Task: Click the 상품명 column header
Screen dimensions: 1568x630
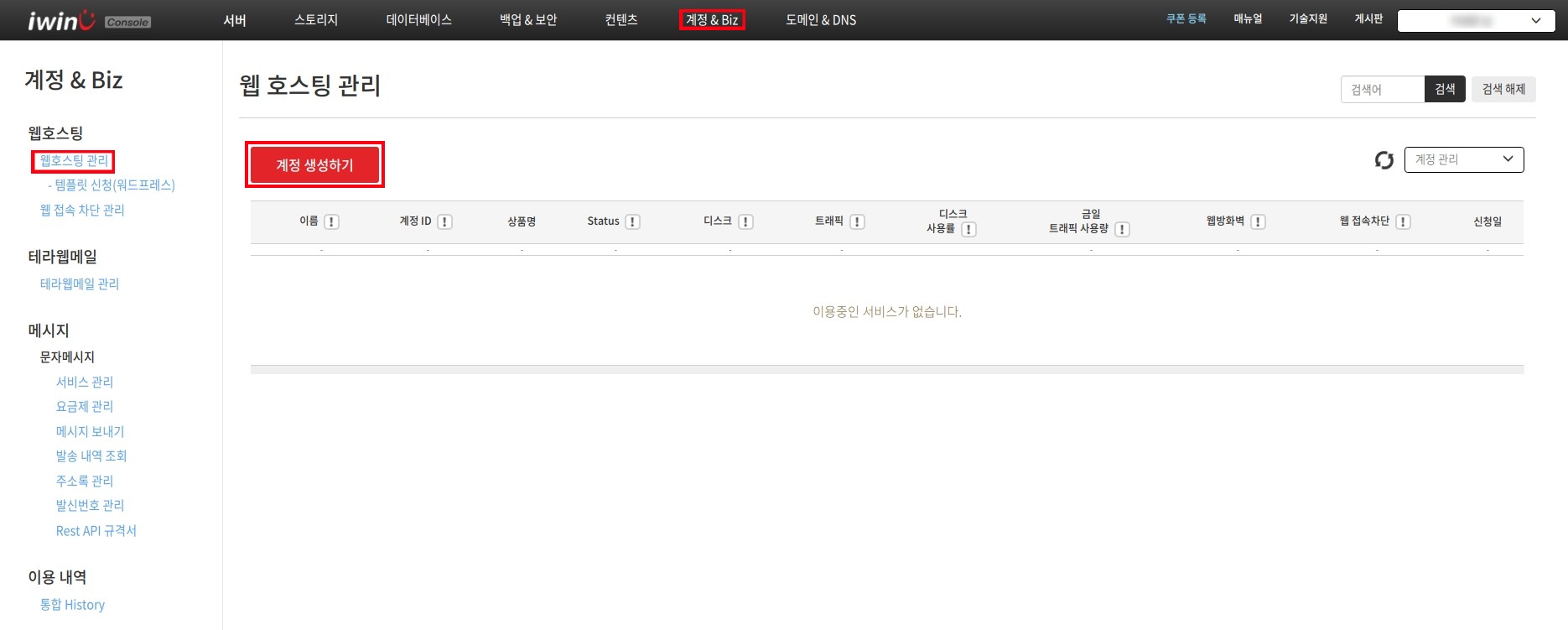Action: point(522,221)
